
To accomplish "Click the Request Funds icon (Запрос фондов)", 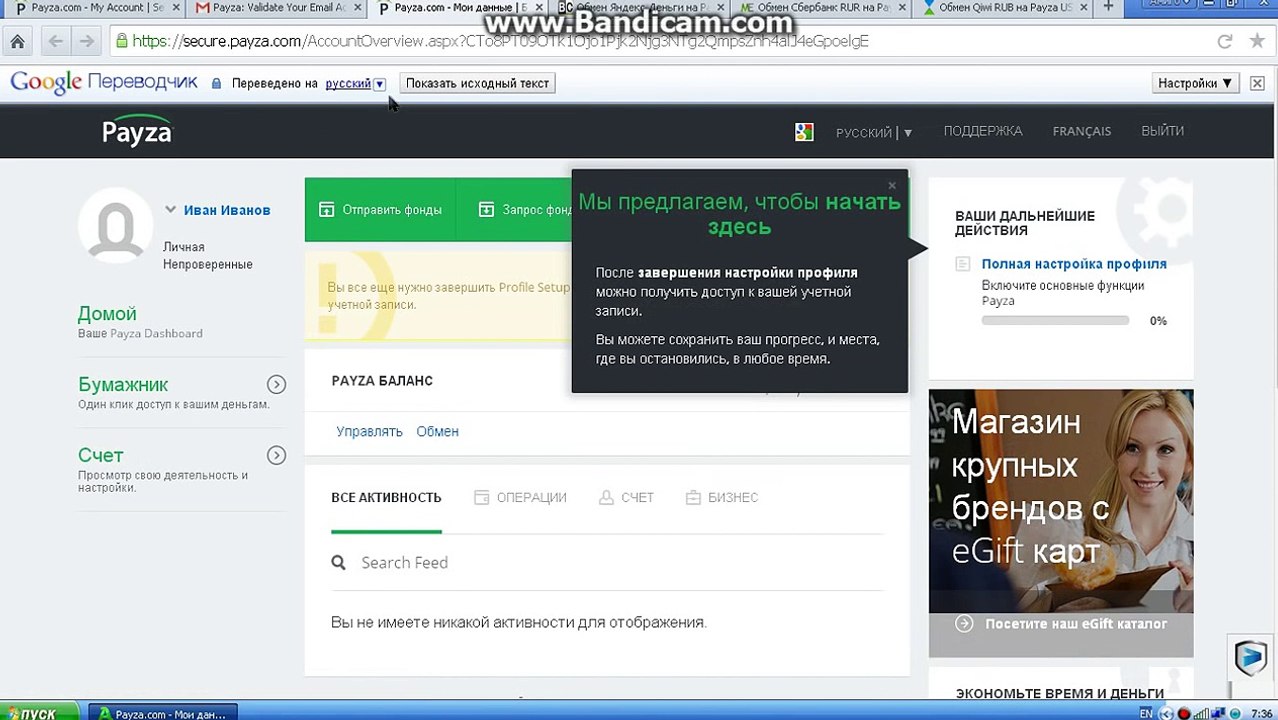I will (486, 210).
